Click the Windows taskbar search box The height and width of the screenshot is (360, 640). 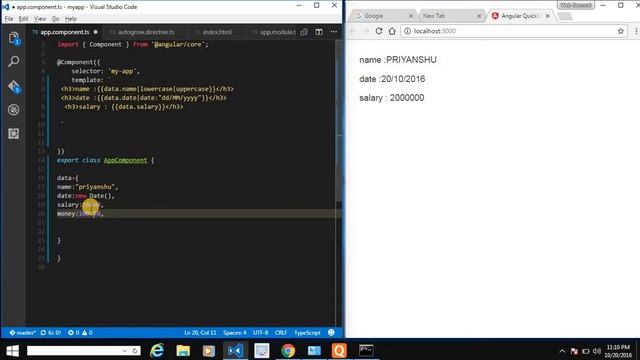coord(84,351)
